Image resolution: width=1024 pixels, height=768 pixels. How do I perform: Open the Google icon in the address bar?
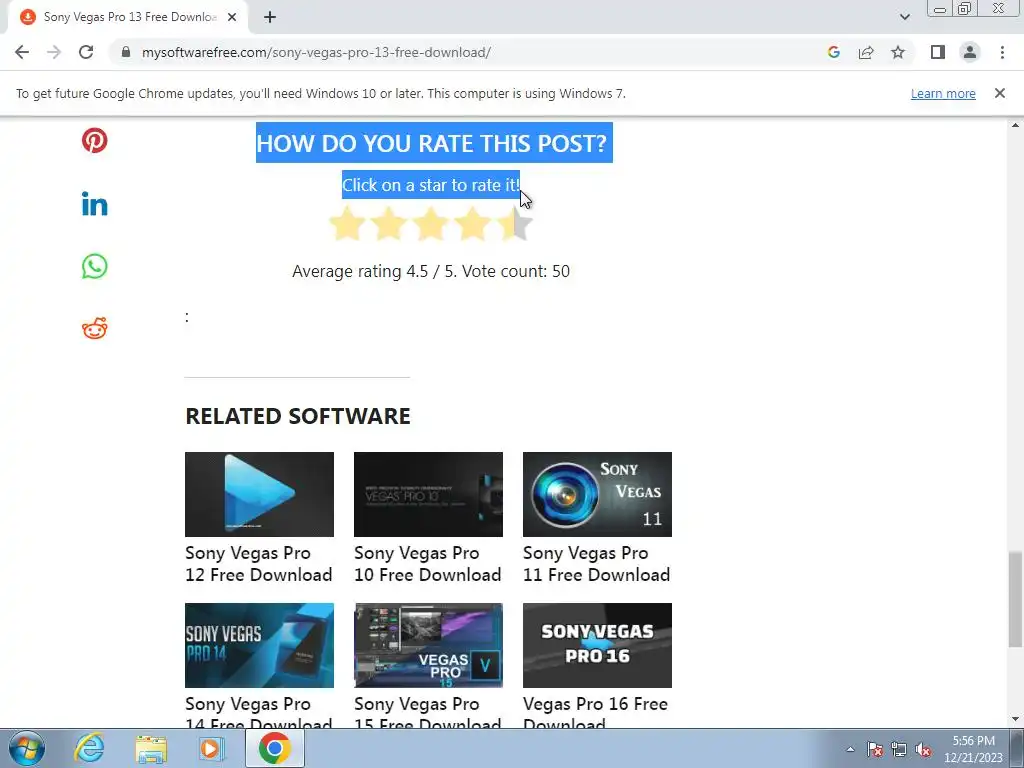[833, 52]
